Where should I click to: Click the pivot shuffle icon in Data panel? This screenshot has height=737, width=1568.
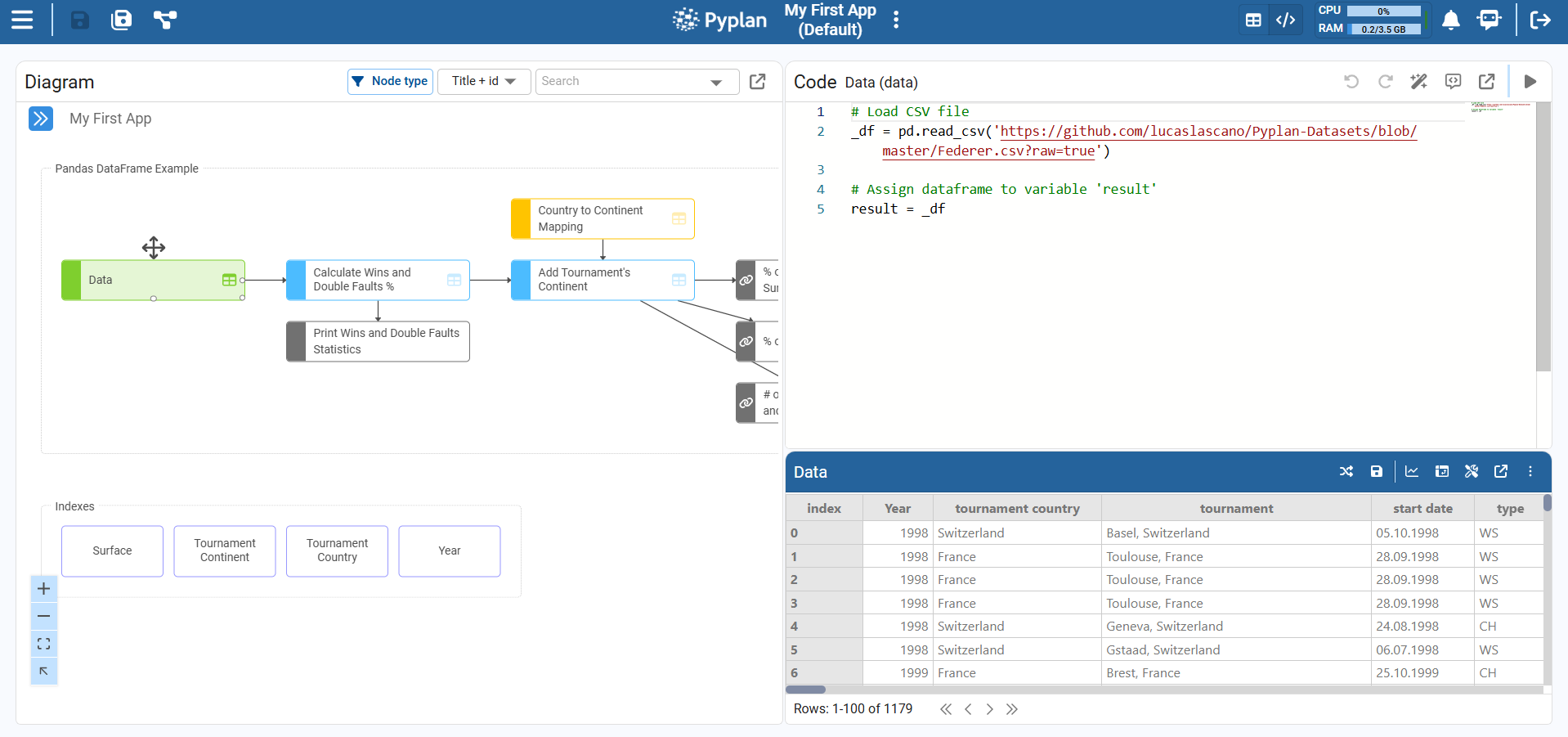click(x=1346, y=471)
